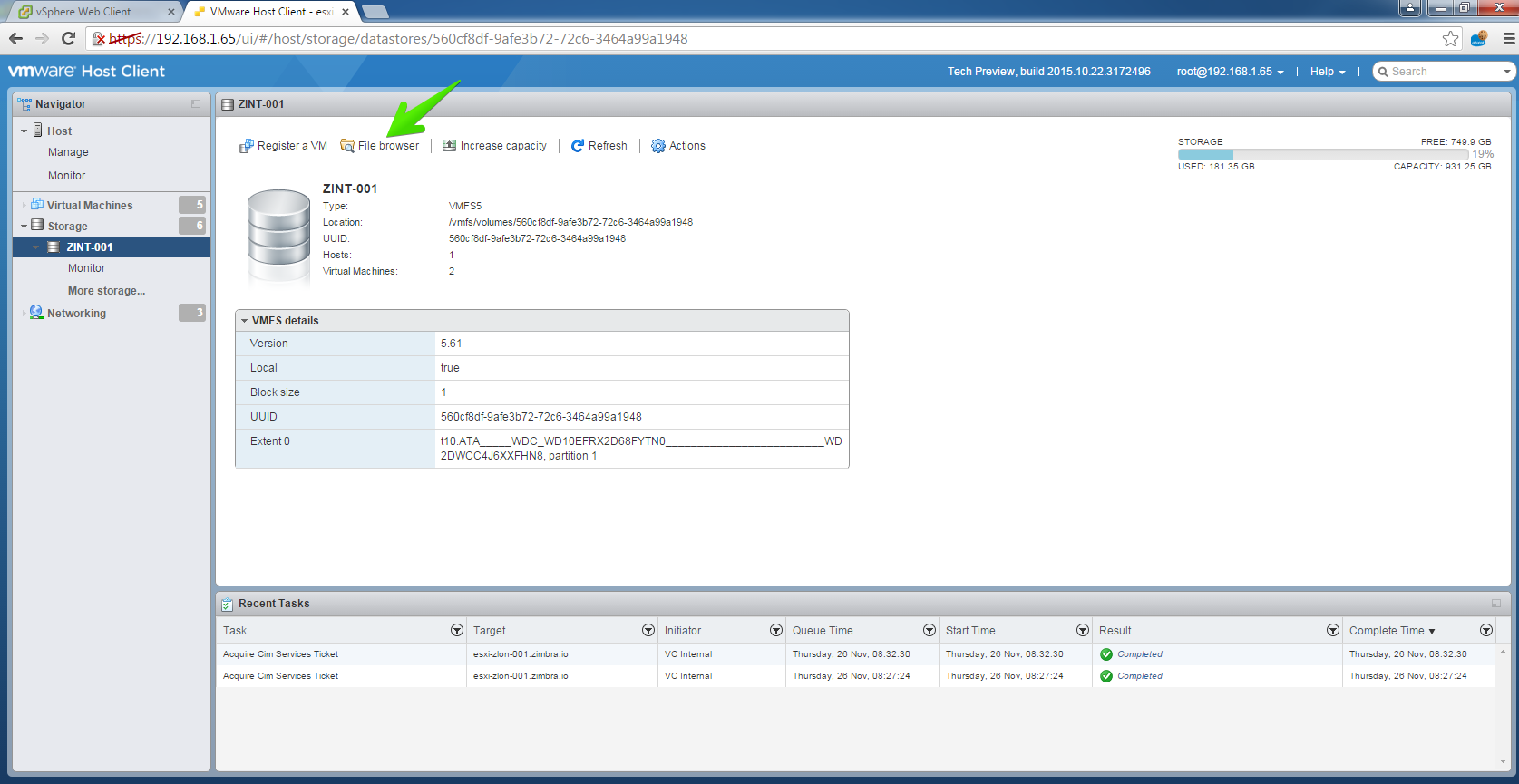
Task: Sort tasks by Target column header
Action: [490, 631]
